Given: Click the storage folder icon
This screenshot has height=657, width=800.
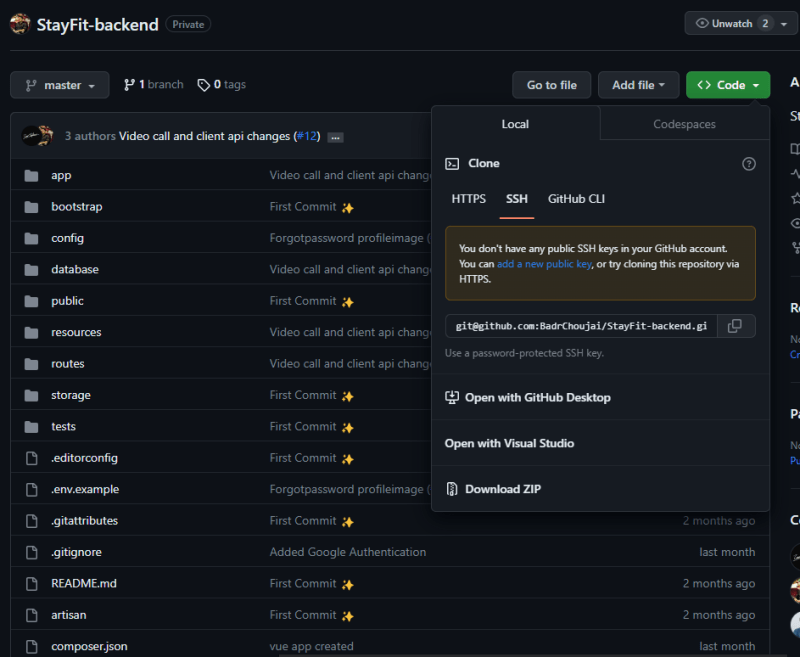Looking at the screenshot, I should (x=31, y=395).
